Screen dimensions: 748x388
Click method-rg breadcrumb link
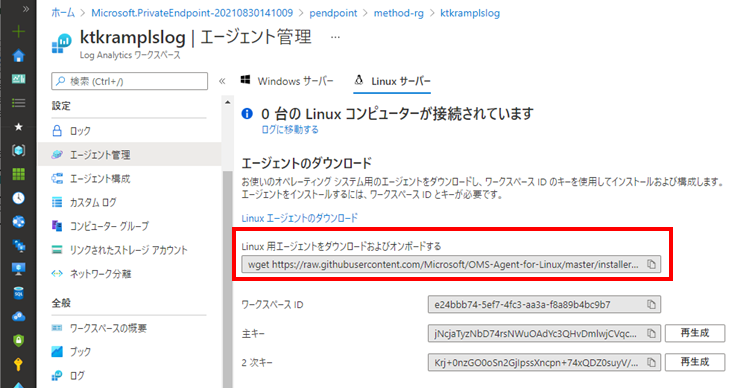click(x=398, y=13)
